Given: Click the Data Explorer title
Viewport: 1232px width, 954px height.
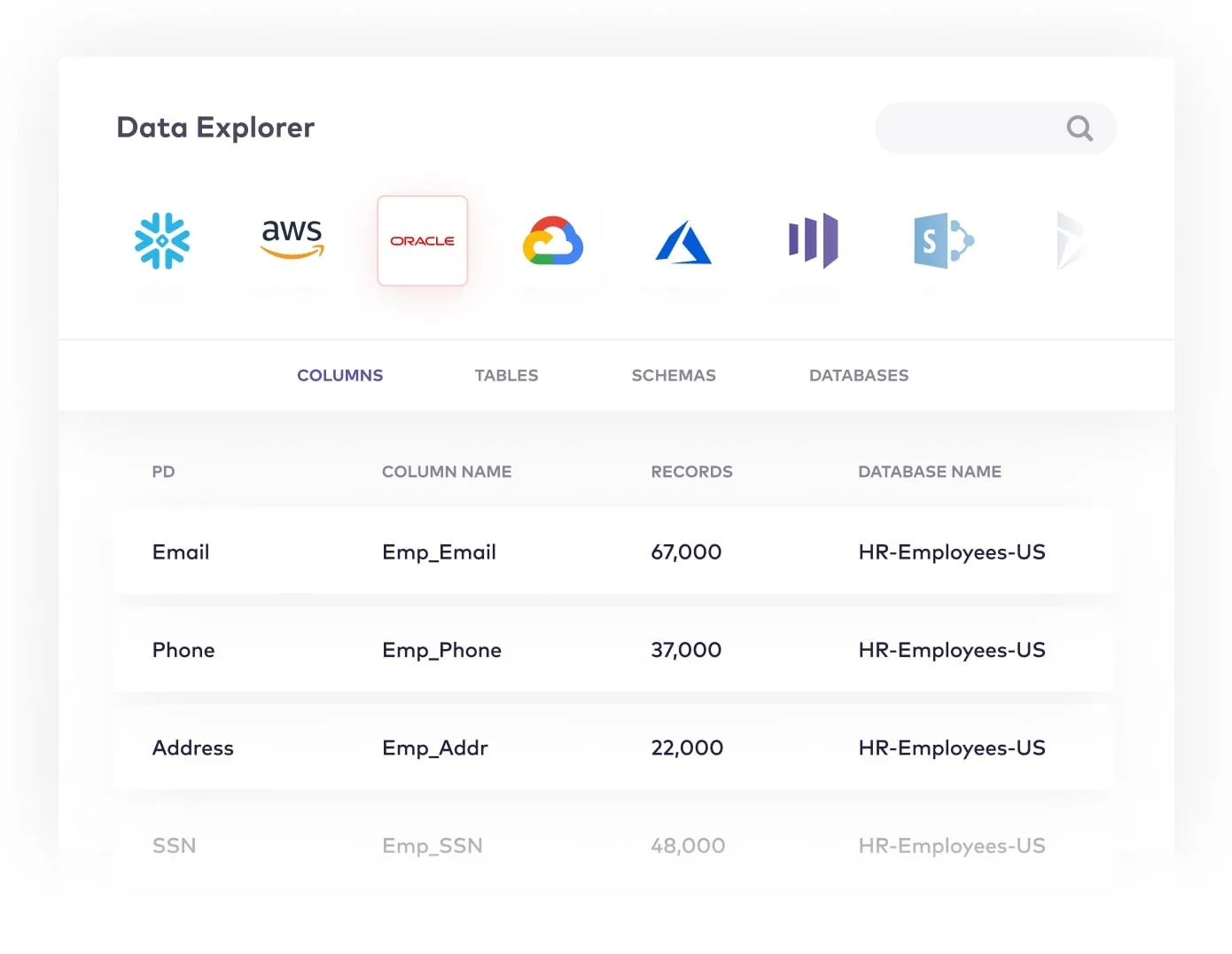Looking at the screenshot, I should pos(215,129).
